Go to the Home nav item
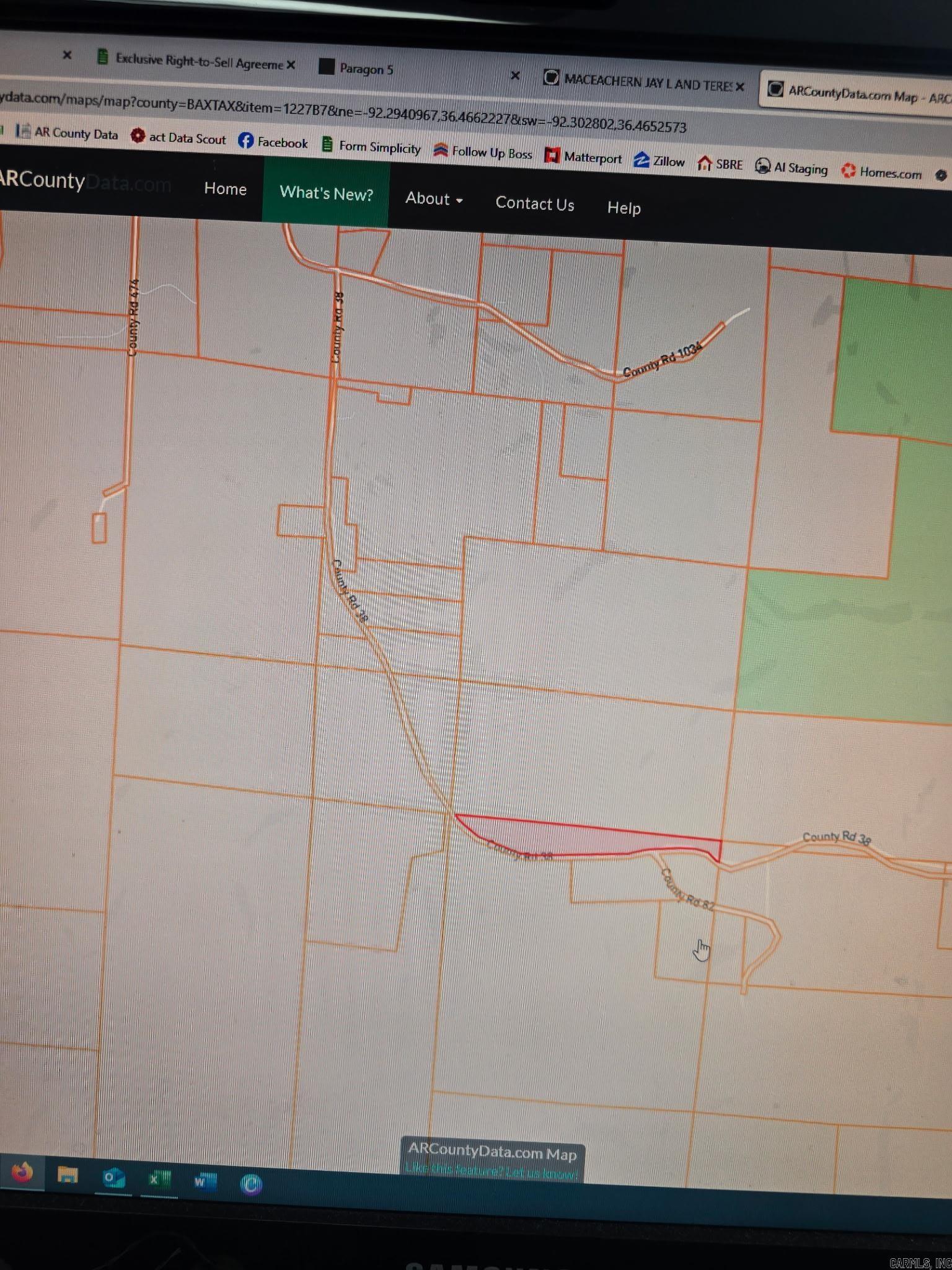 tap(226, 189)
